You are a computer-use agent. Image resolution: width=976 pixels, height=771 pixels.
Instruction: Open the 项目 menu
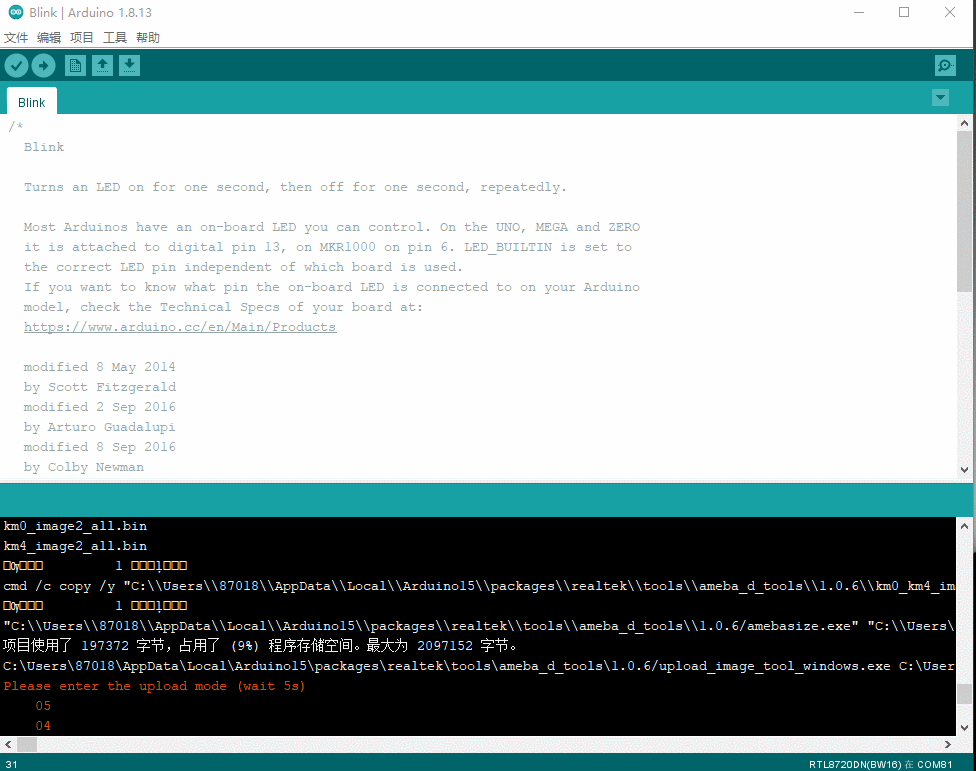point(82,37)
